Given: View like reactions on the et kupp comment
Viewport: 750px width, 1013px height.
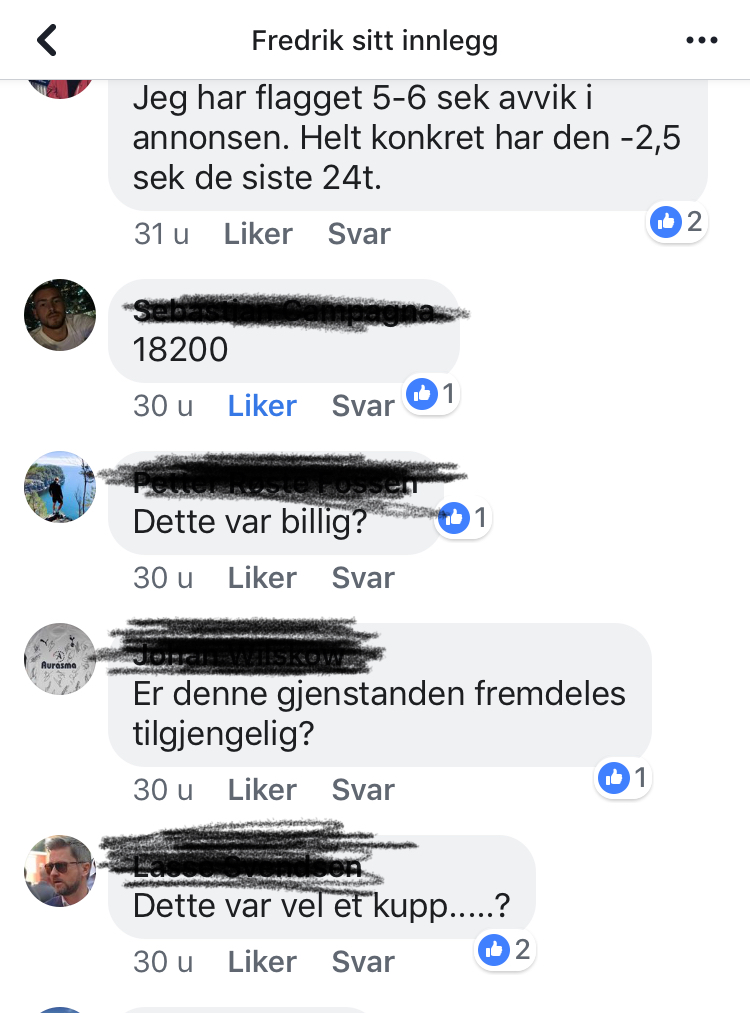Looking at the screenshot, I should [505, 950].
